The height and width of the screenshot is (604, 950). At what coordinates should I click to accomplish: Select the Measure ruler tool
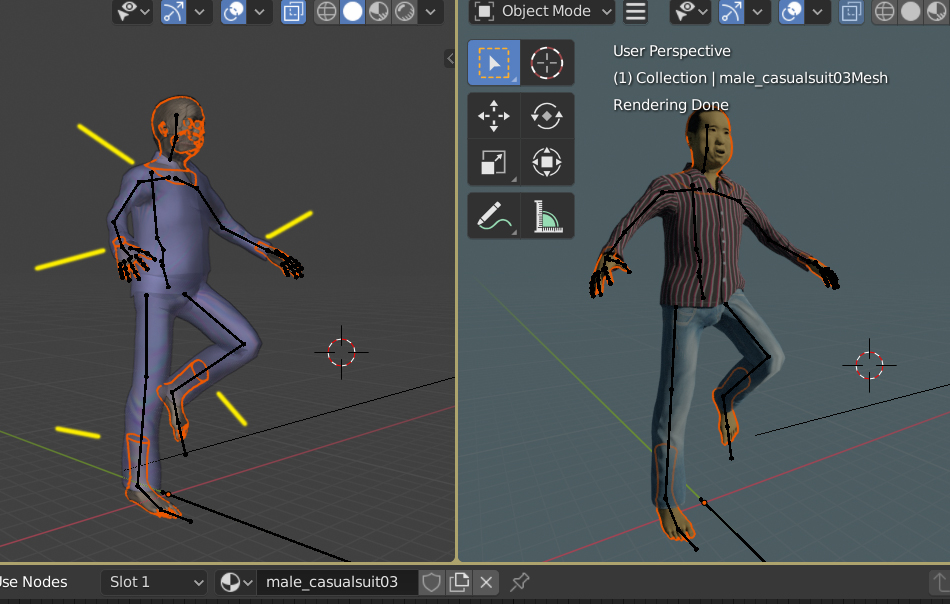click(x=547, y=215)
